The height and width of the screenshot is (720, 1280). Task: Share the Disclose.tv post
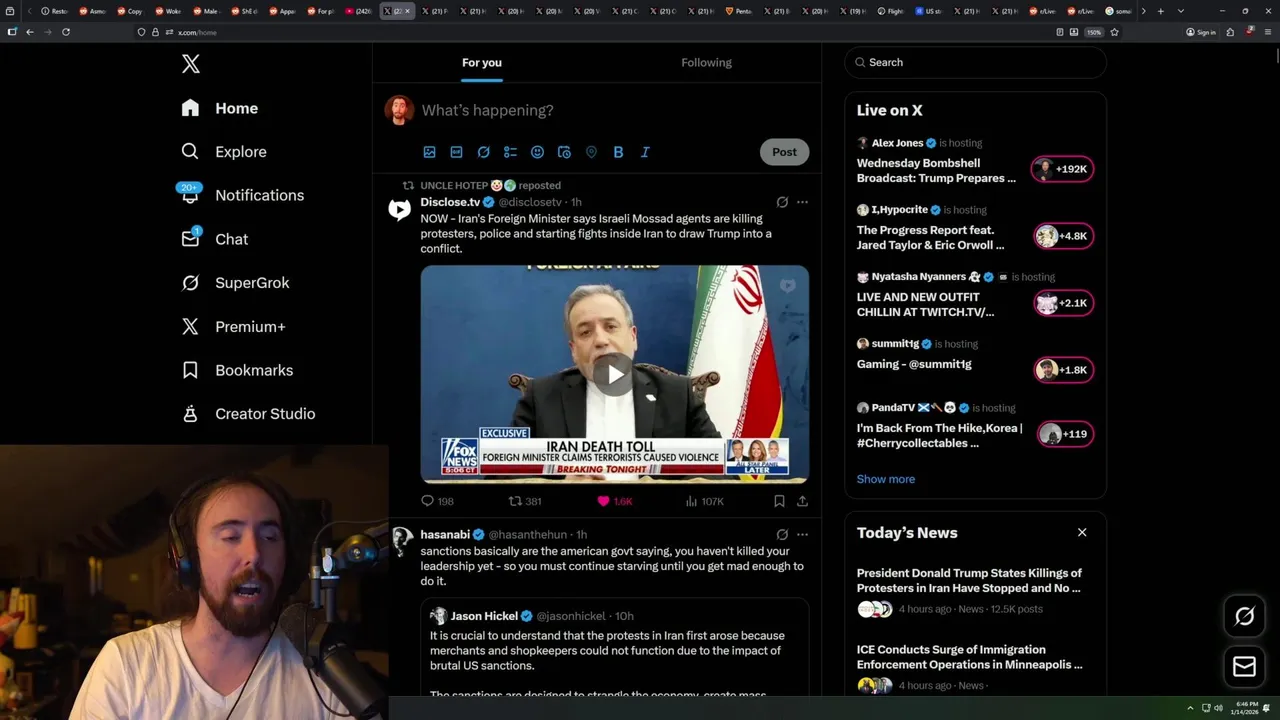pos(802,501)
